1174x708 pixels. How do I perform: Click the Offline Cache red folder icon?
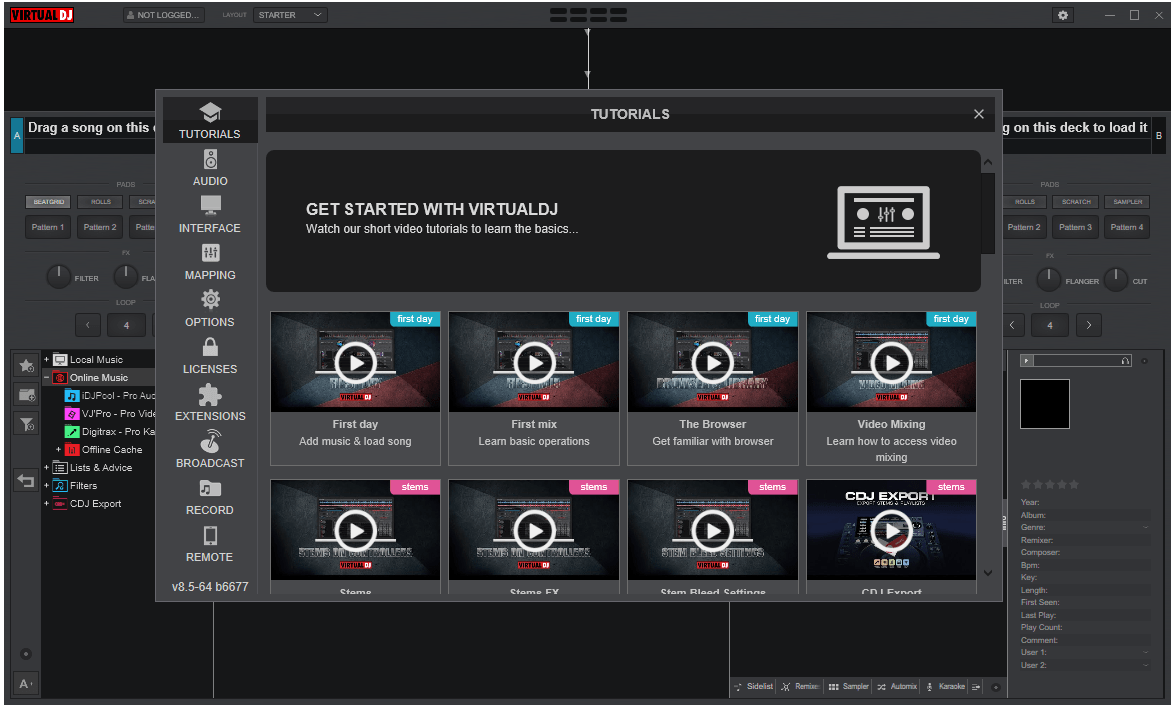72,450
